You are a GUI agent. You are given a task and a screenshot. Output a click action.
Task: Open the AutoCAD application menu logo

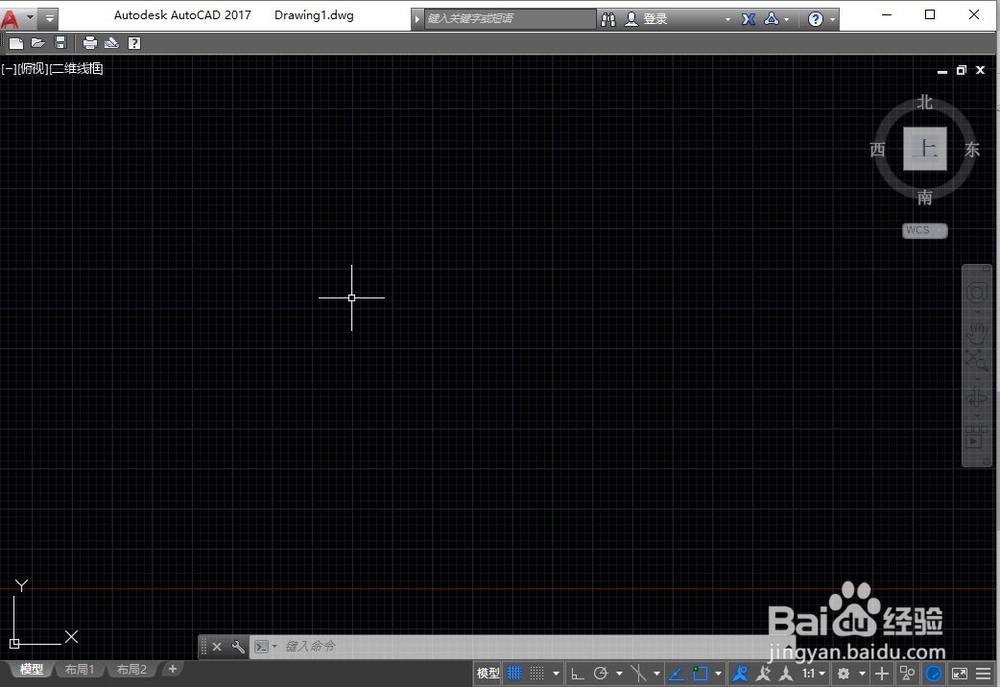click(x=10, y=19)
